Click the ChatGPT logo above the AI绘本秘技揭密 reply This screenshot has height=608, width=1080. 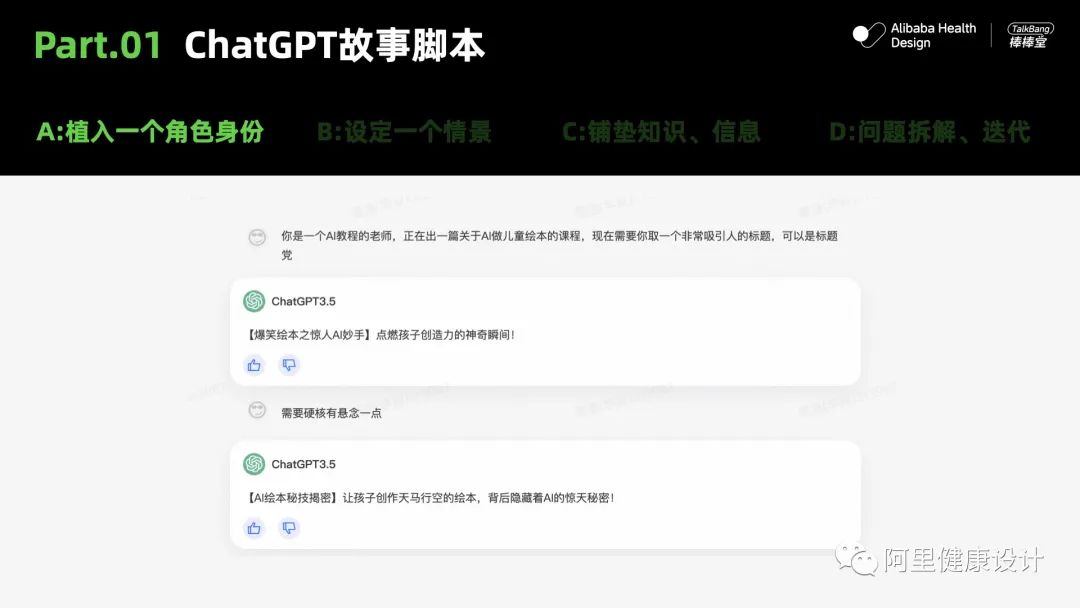point(254,464)
